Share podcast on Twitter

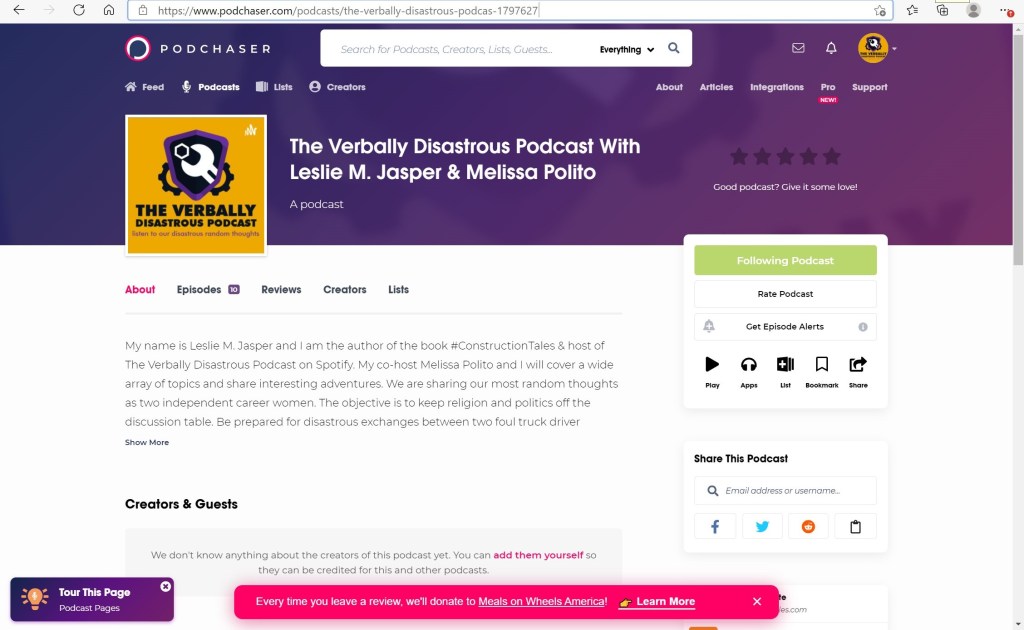point(762,526)
